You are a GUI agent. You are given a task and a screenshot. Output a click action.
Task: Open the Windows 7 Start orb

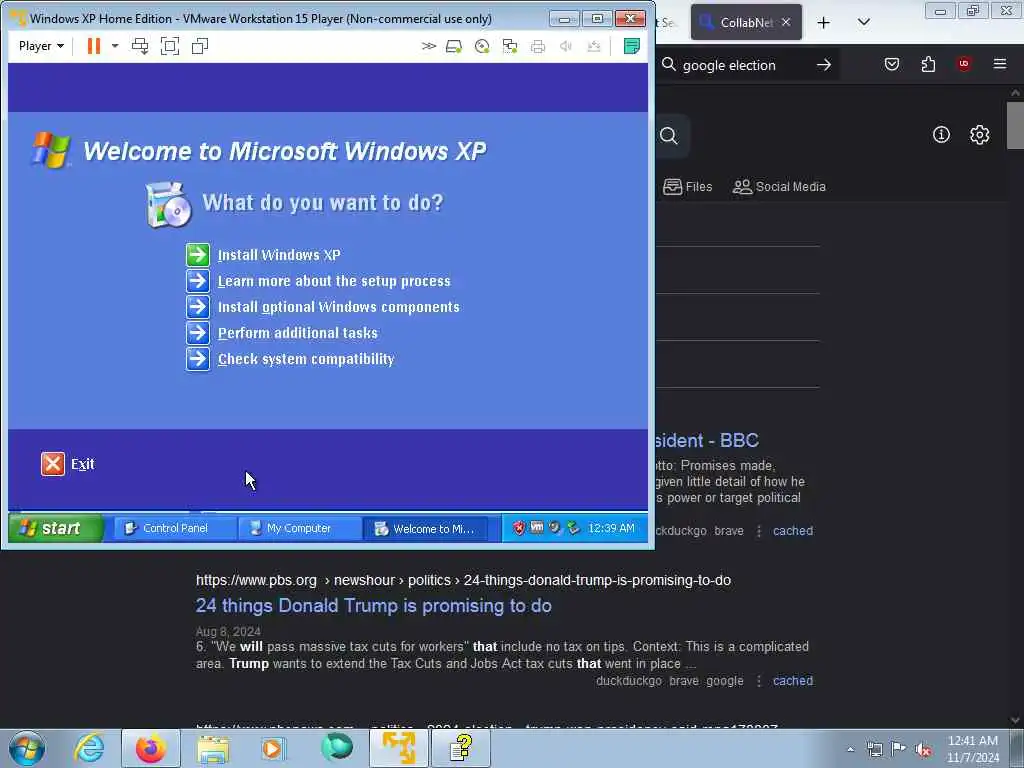point(27,748)
